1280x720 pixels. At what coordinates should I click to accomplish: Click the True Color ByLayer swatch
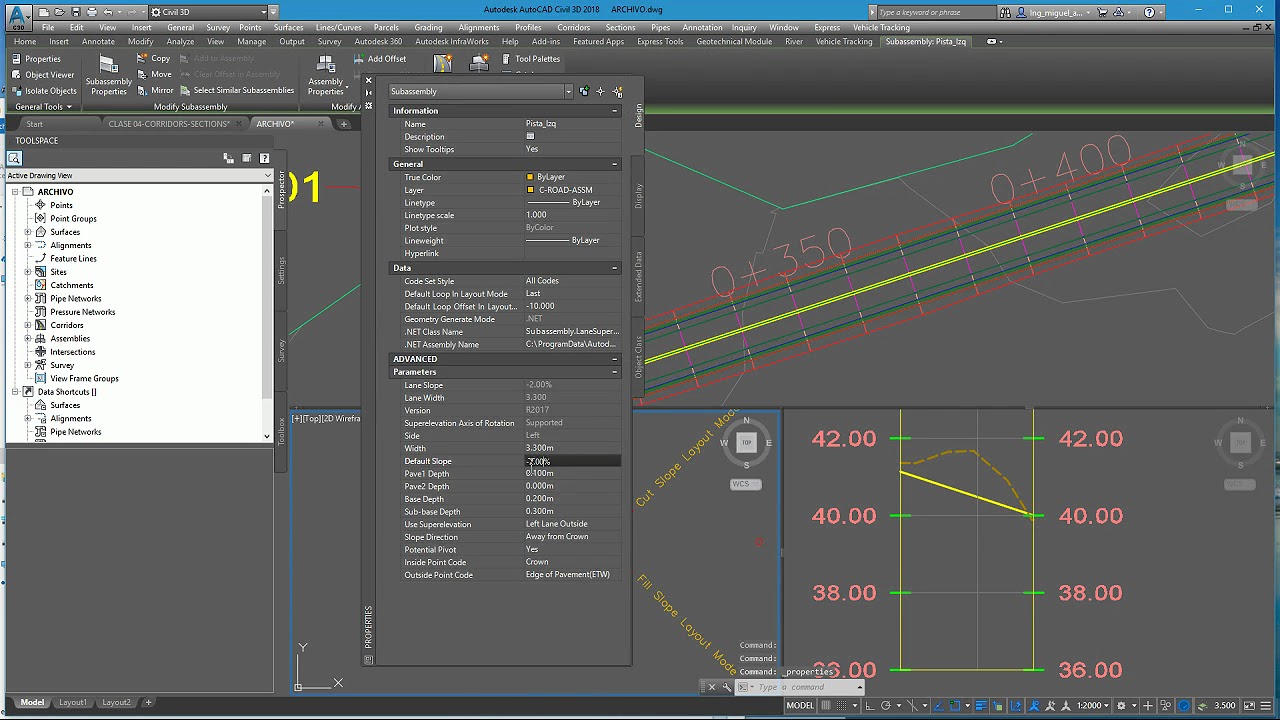click(x=530, y=177)
